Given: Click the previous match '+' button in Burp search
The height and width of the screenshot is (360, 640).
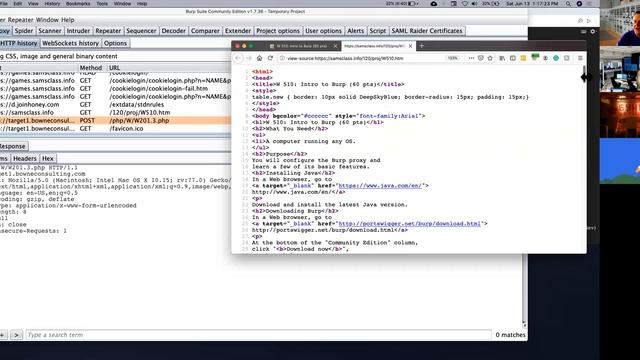Looking at the screenshot, I should tap(2, 335).
